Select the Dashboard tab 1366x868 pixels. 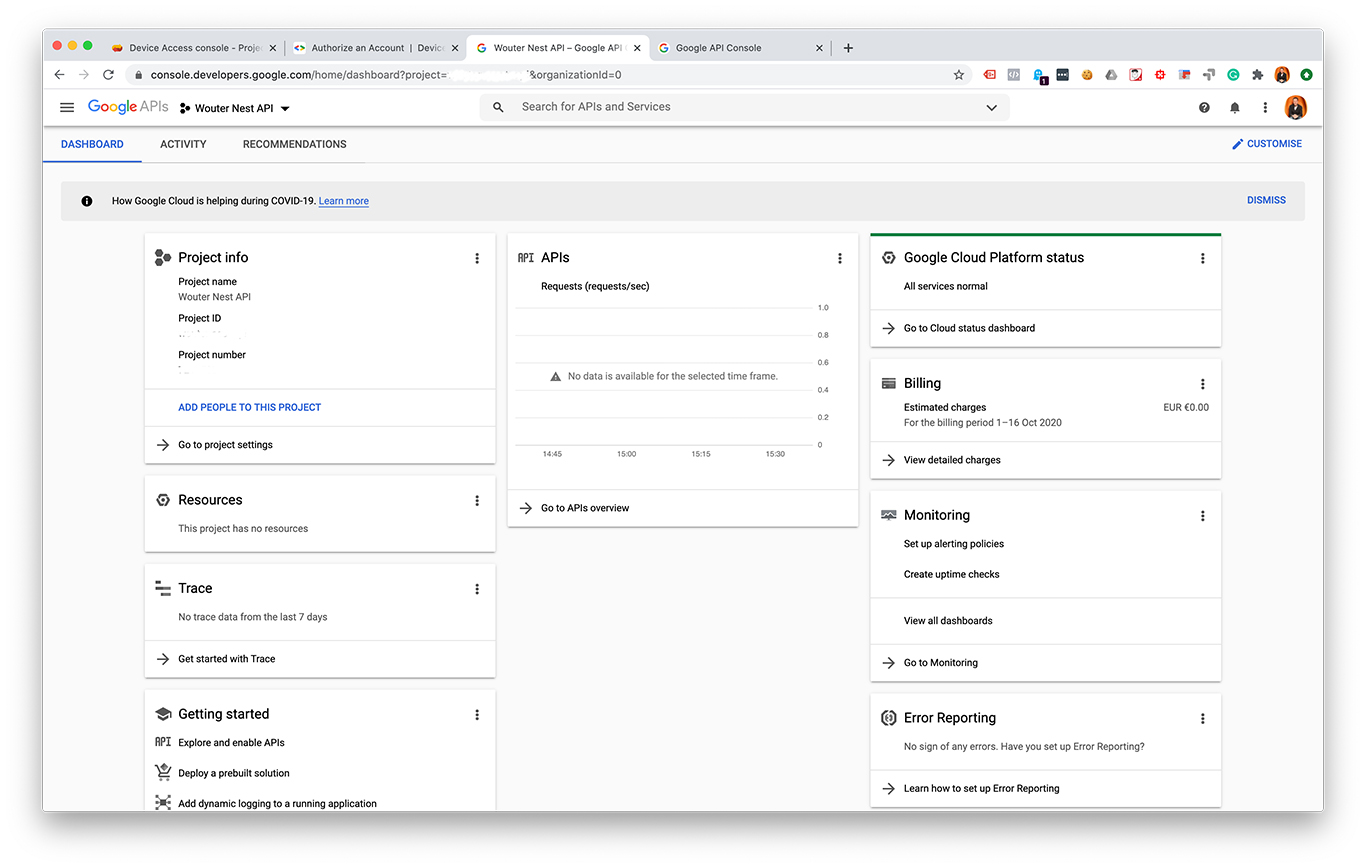click(92, 144)
